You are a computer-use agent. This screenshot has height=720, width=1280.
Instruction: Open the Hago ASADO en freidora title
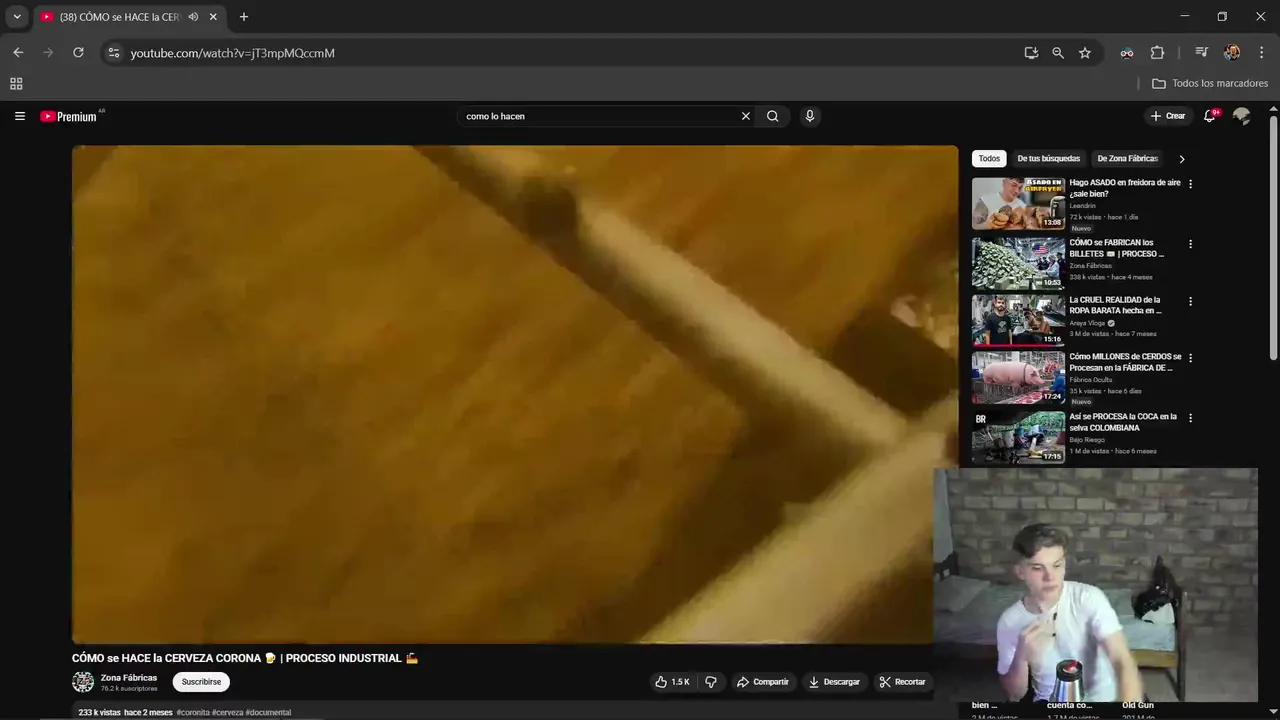tap(1125, 188)
